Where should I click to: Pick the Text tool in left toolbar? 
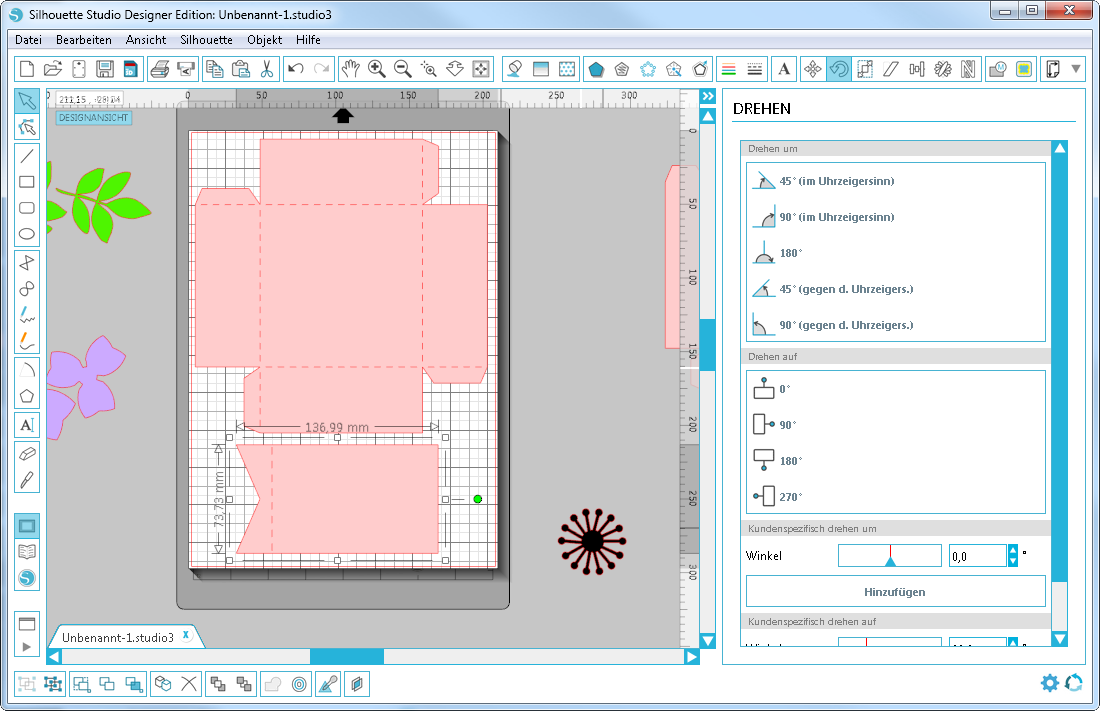pos(27,425)
